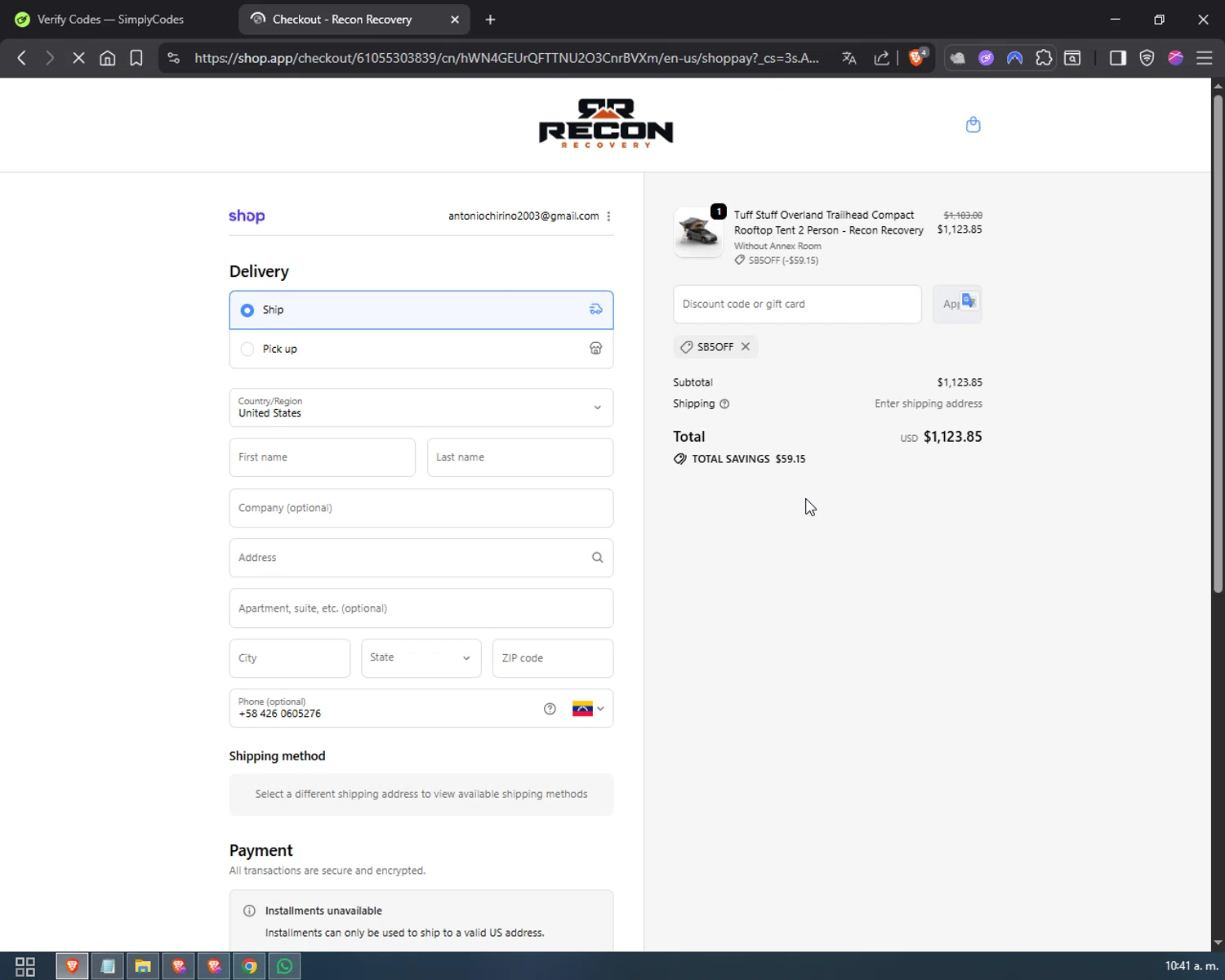
Task: Click the taskbar clock 10:41 a. m.
Action: (x=1191, y=966)
